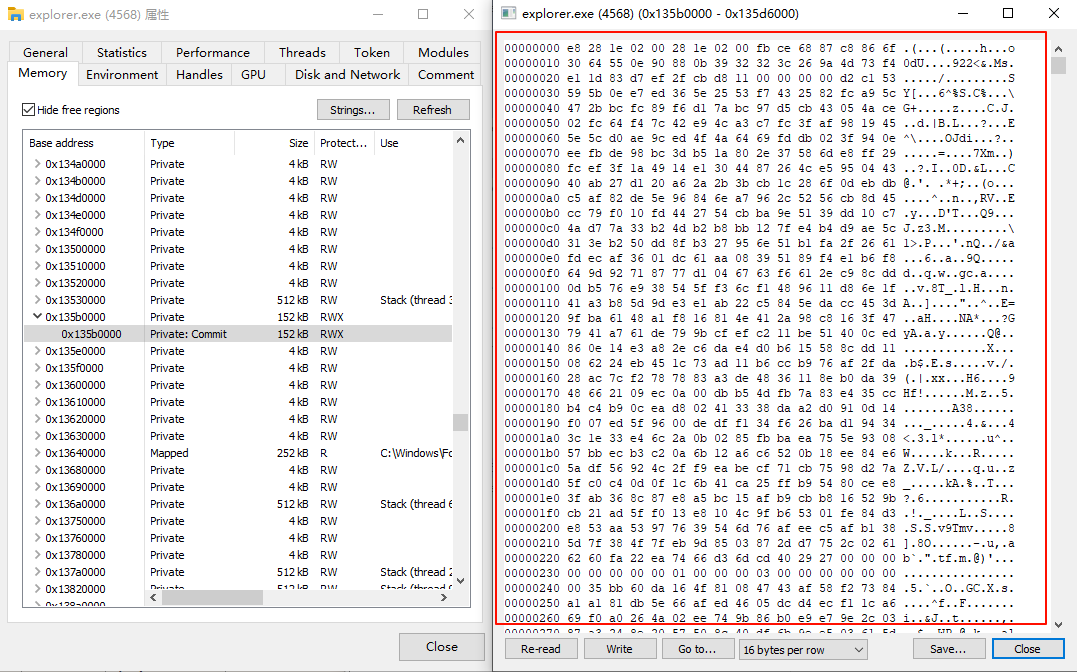This screenshot has width=1077, height=672.
Task: Click the Write button
Action: point(619,649)
